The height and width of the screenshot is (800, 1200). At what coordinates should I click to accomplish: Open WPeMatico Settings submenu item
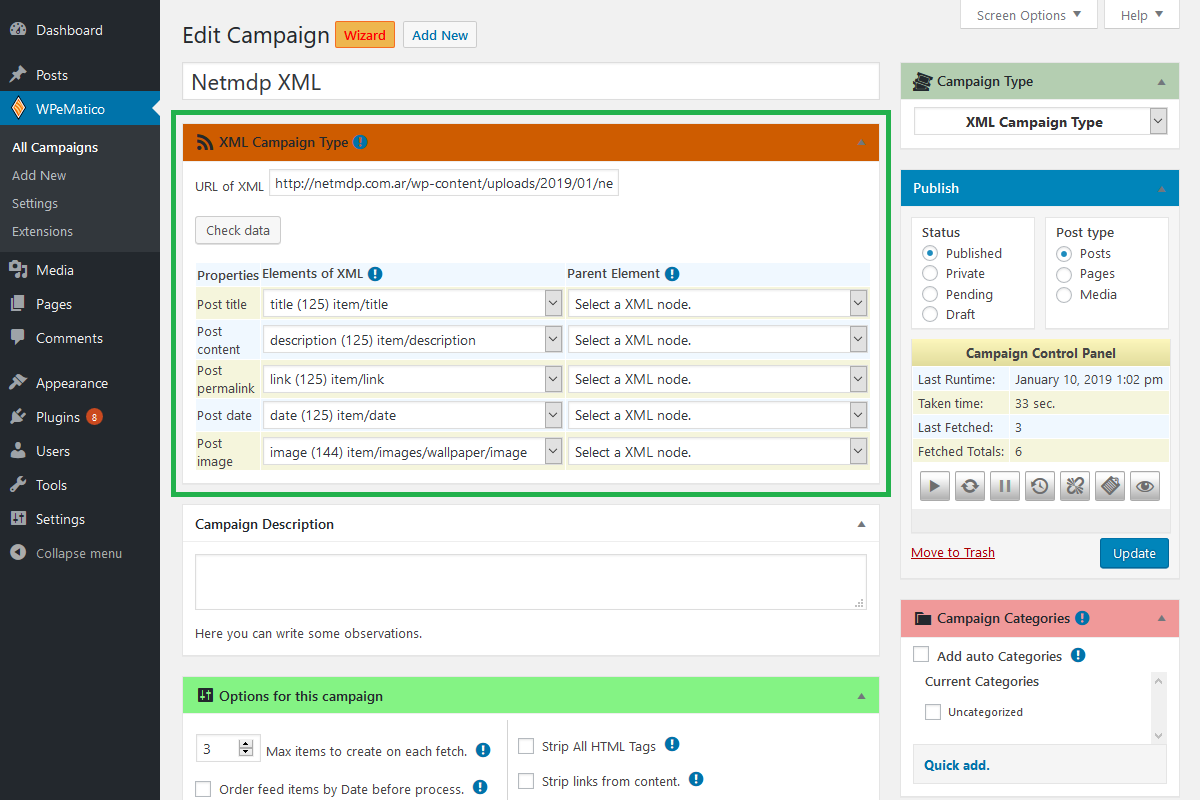pos(35,203)
